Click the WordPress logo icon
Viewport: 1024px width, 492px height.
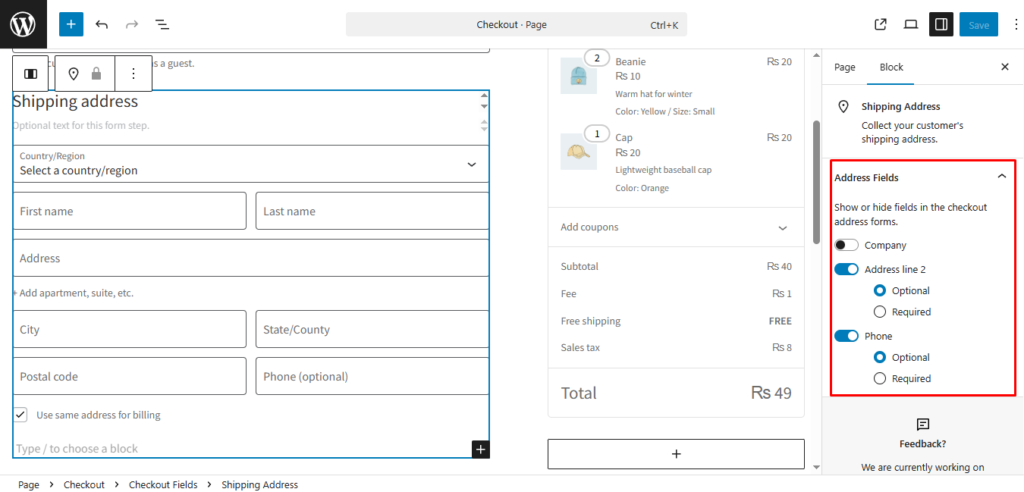click(x=22, y=24)
